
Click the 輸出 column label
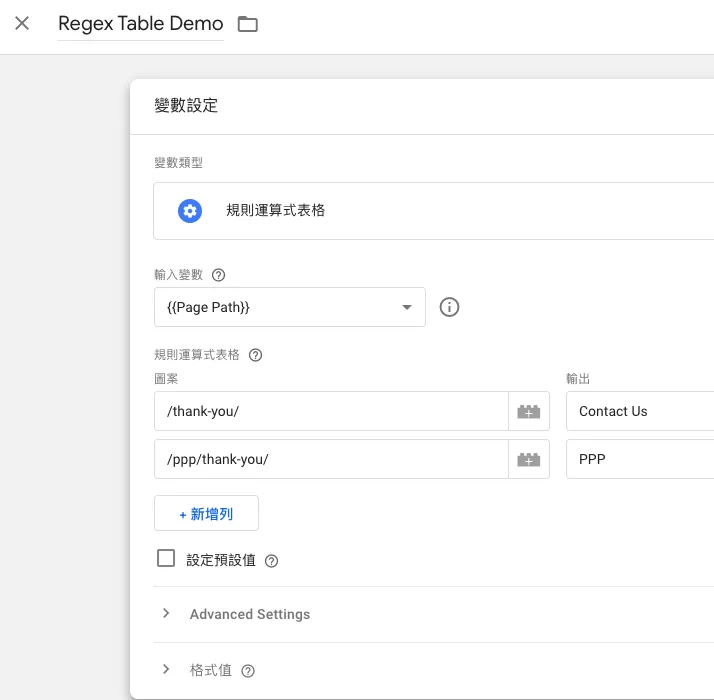click(578, 378)
